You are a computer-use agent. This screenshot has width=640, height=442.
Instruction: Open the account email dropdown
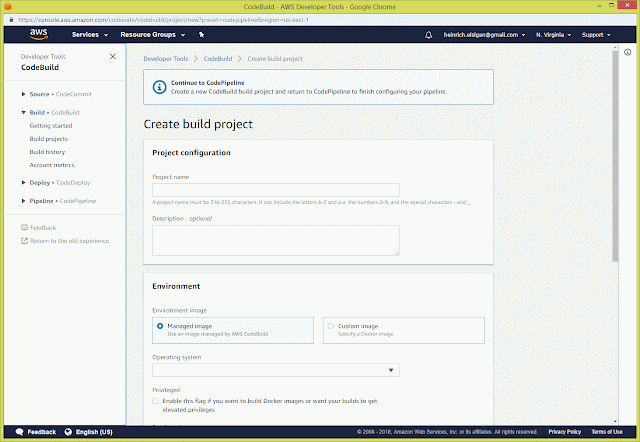tap(484, 35)
